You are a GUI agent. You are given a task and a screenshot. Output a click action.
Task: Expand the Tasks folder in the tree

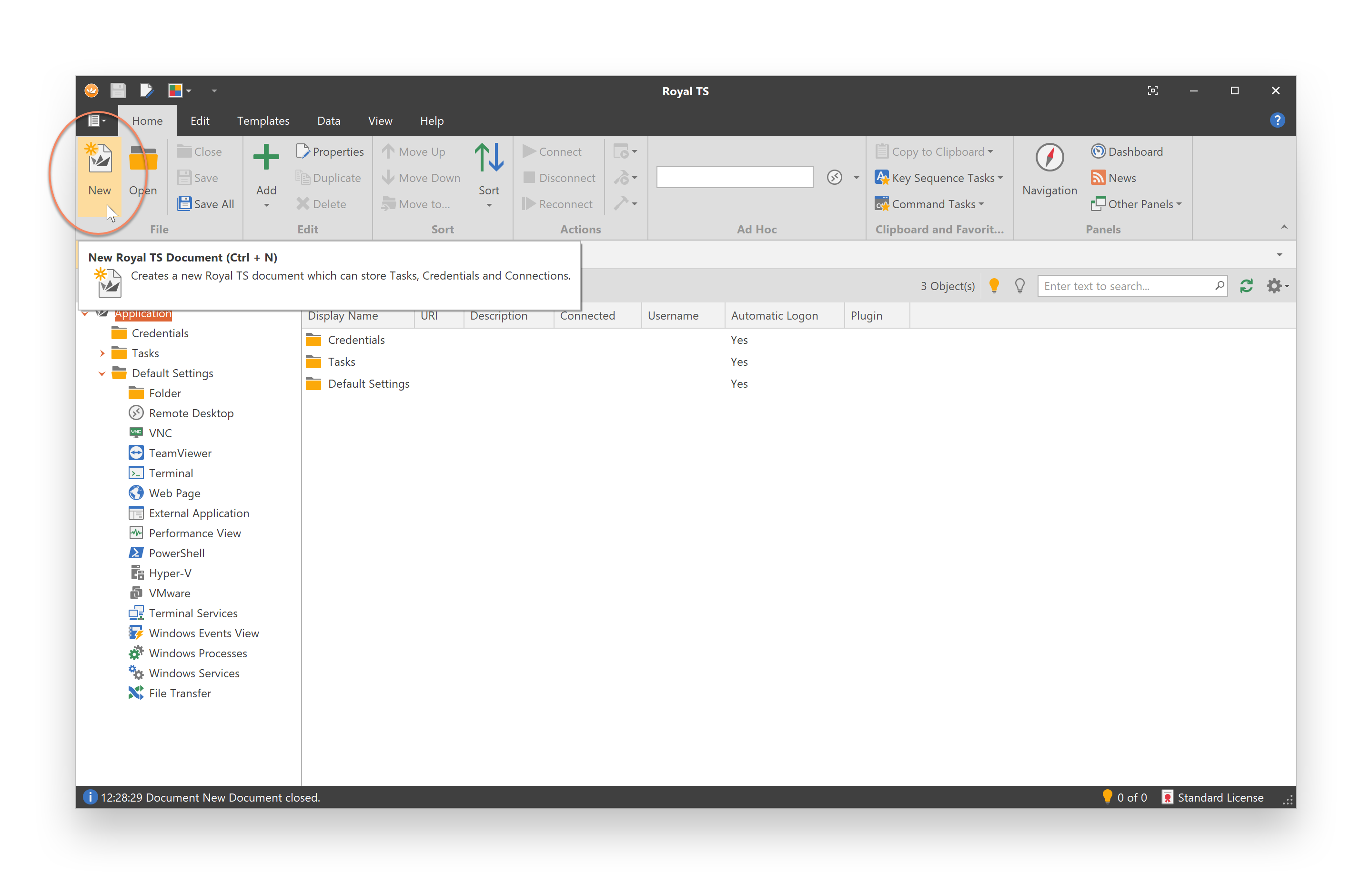(102, 353)
